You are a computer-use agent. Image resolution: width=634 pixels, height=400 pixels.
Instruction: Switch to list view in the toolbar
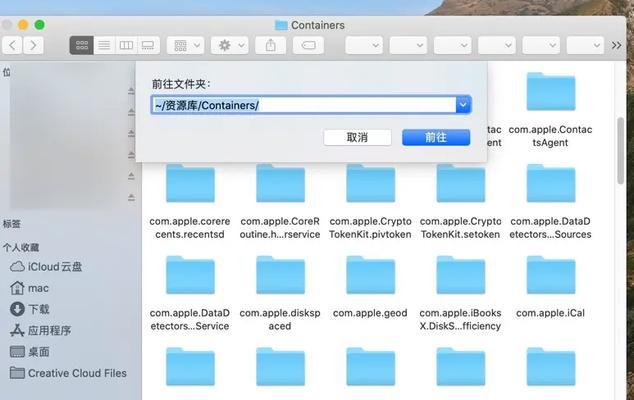[104, 45]
